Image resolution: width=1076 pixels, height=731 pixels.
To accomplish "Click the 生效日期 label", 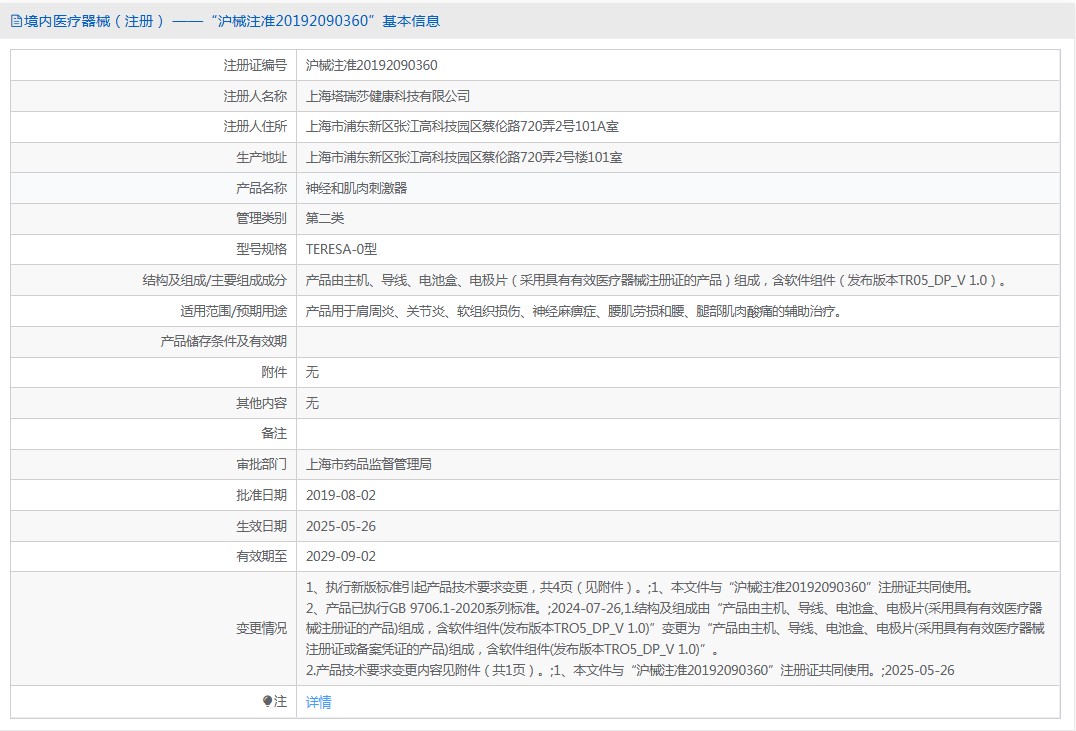I will tap(261, 526).
